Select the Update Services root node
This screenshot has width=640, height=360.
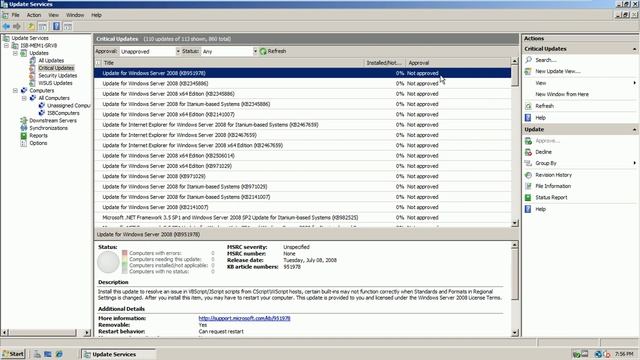(x=30, y=38)
